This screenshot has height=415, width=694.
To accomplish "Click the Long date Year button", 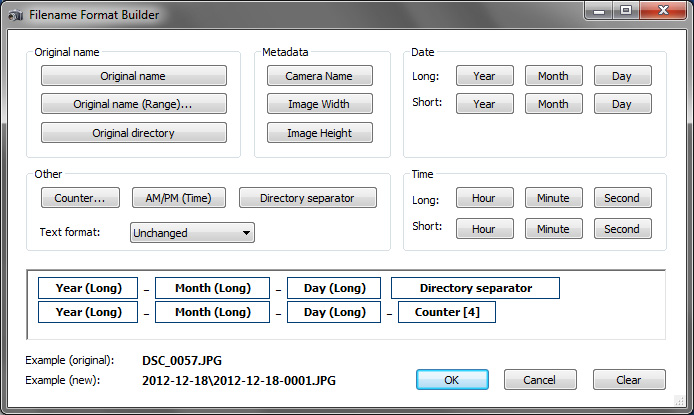I will click(x=484, y=76).
